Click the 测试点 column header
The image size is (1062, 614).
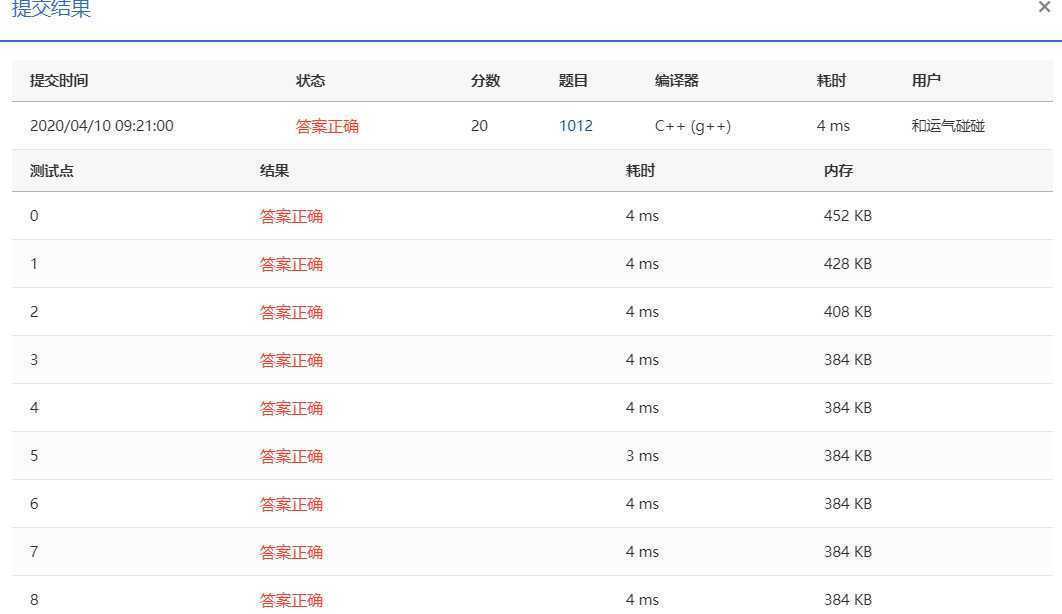51,171
